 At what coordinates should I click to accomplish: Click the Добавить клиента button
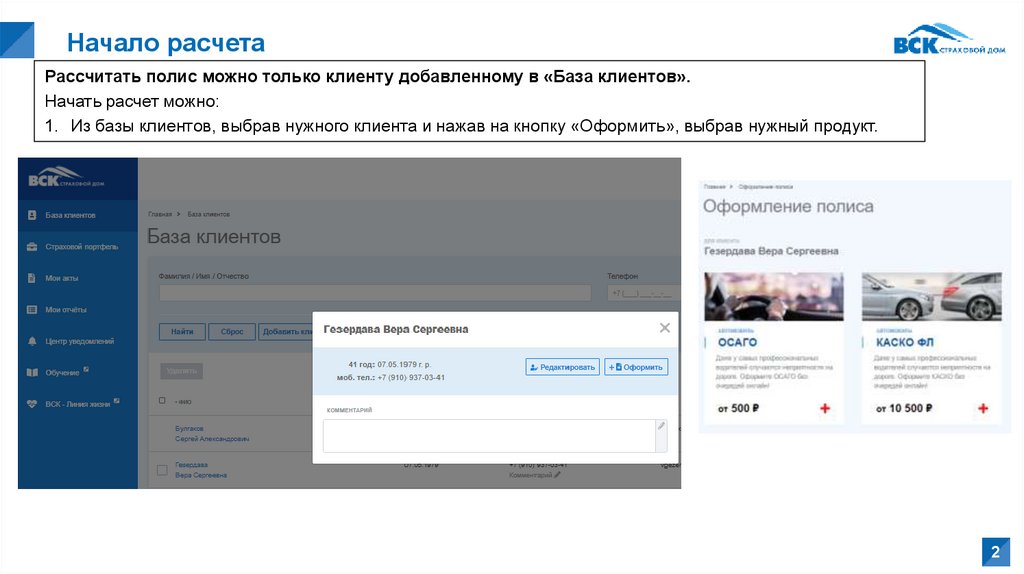[285, 332]
